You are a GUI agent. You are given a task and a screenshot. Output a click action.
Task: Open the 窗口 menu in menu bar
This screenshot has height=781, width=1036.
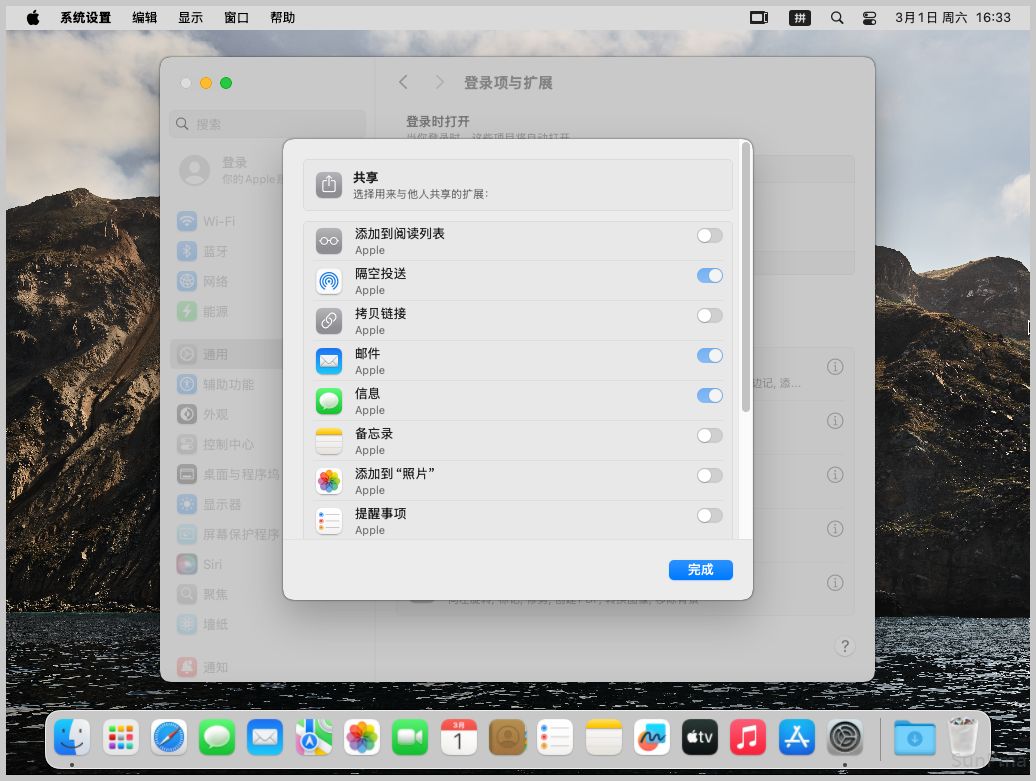click(x=236, y=17)
